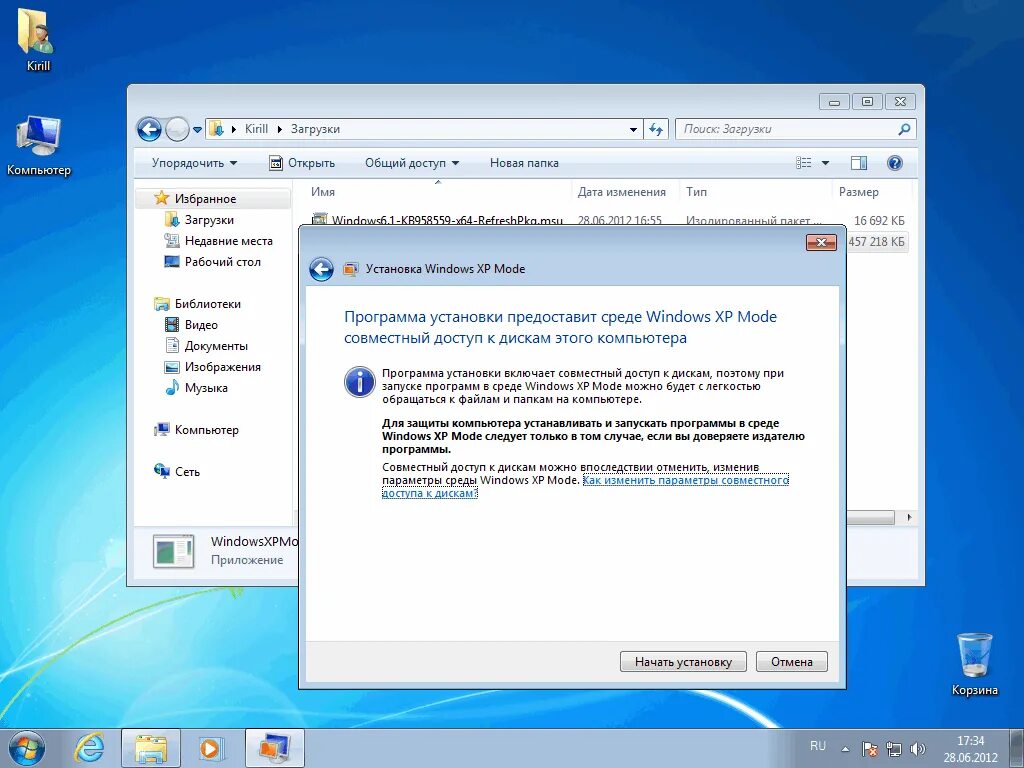The width and height of the screenshot is (1024, 768).
Task: Click WindowsXPMode thumbnail in details pane
Action: click(173, 551)
